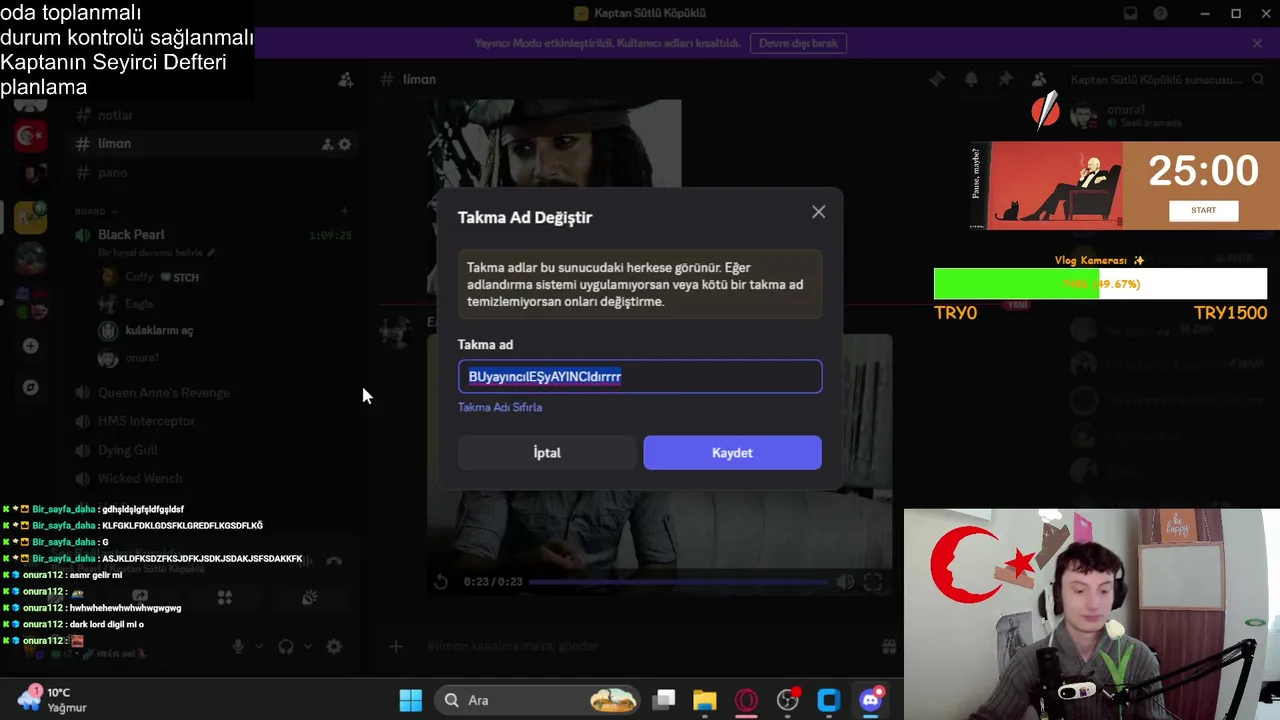Deafen with the headphones icon
1280x720 pixels.
(x=286, y=647)
